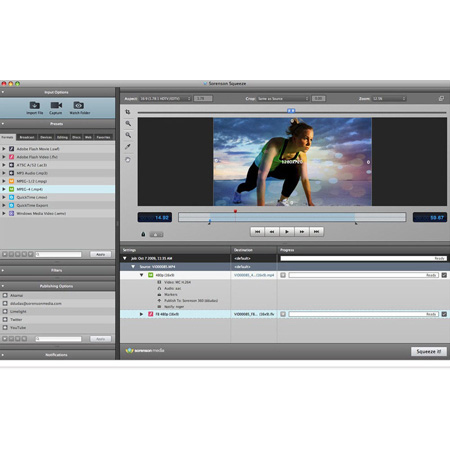The width and height of the screenshot is (450, 450).
Task: Click the green MPEG-4 format icon
Action: pyautogui.click(x=11, y=189)
